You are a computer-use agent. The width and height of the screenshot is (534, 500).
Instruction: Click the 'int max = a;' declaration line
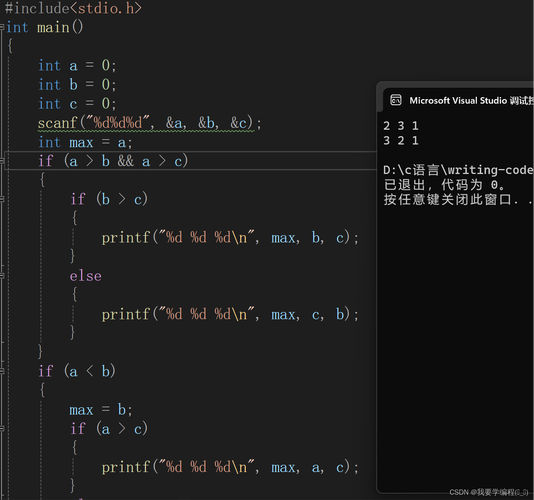[85, 142]
